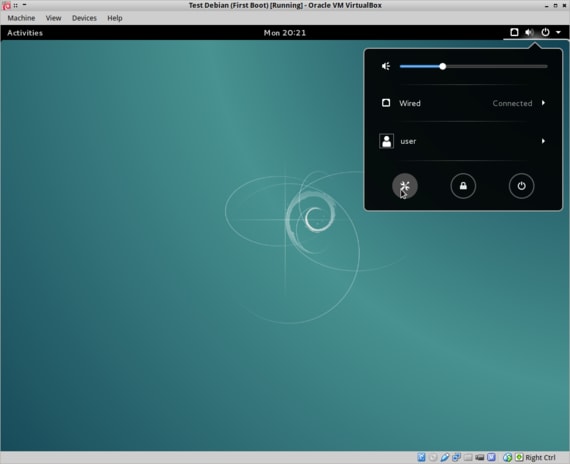This screenshot has height=464, width=570.
Task: Click the keyboard capture indicator icon
Action: (519, 457)
